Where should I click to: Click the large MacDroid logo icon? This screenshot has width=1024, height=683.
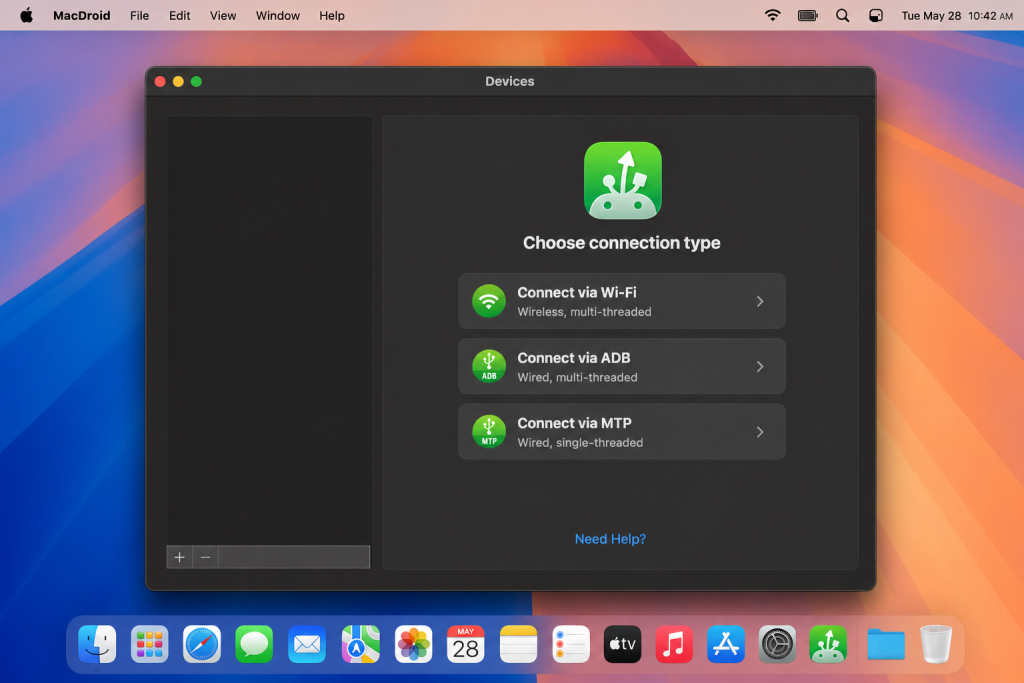pyautogui.click(x=622, y=180)
